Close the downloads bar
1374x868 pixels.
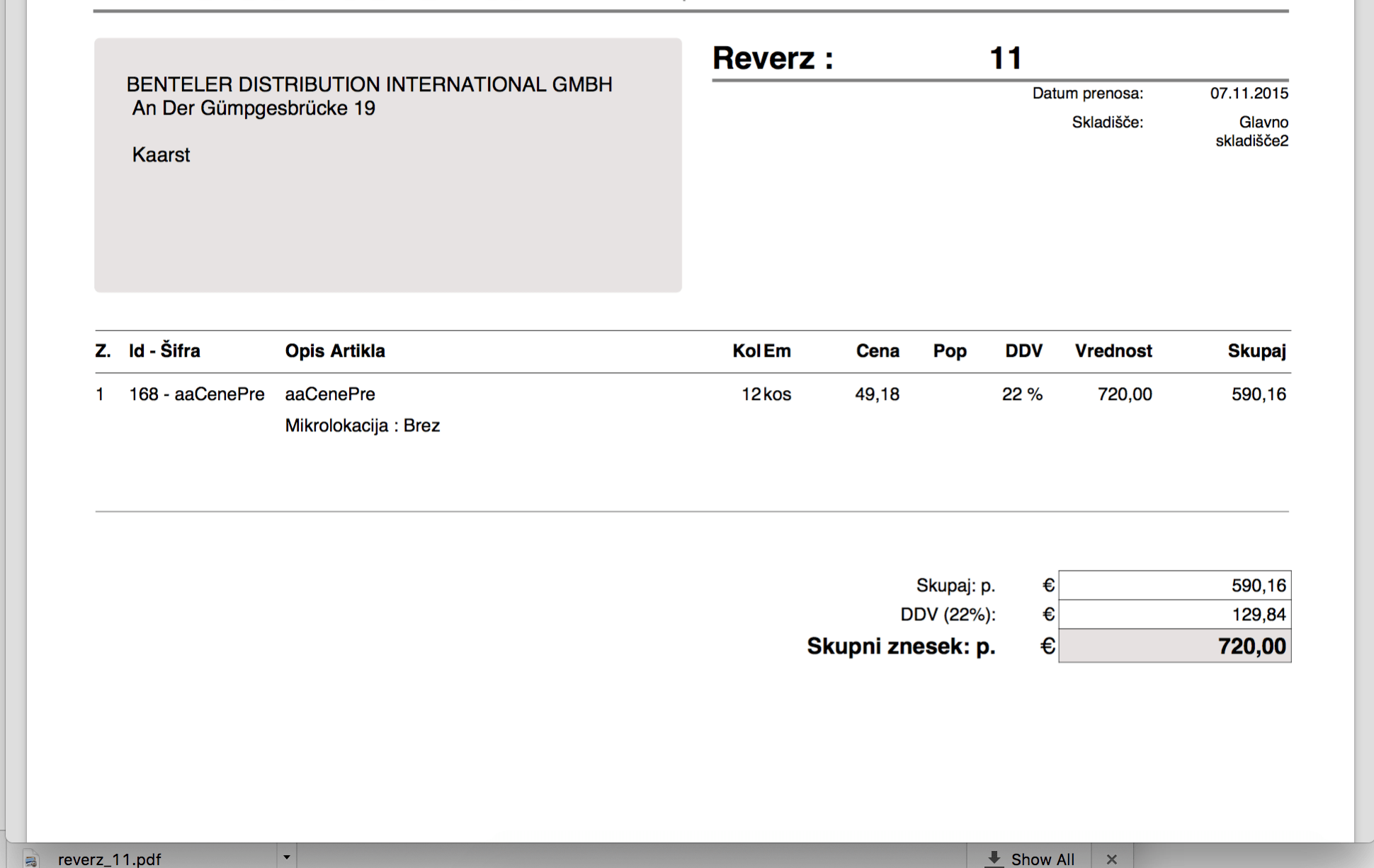(x=1111, y=859)
